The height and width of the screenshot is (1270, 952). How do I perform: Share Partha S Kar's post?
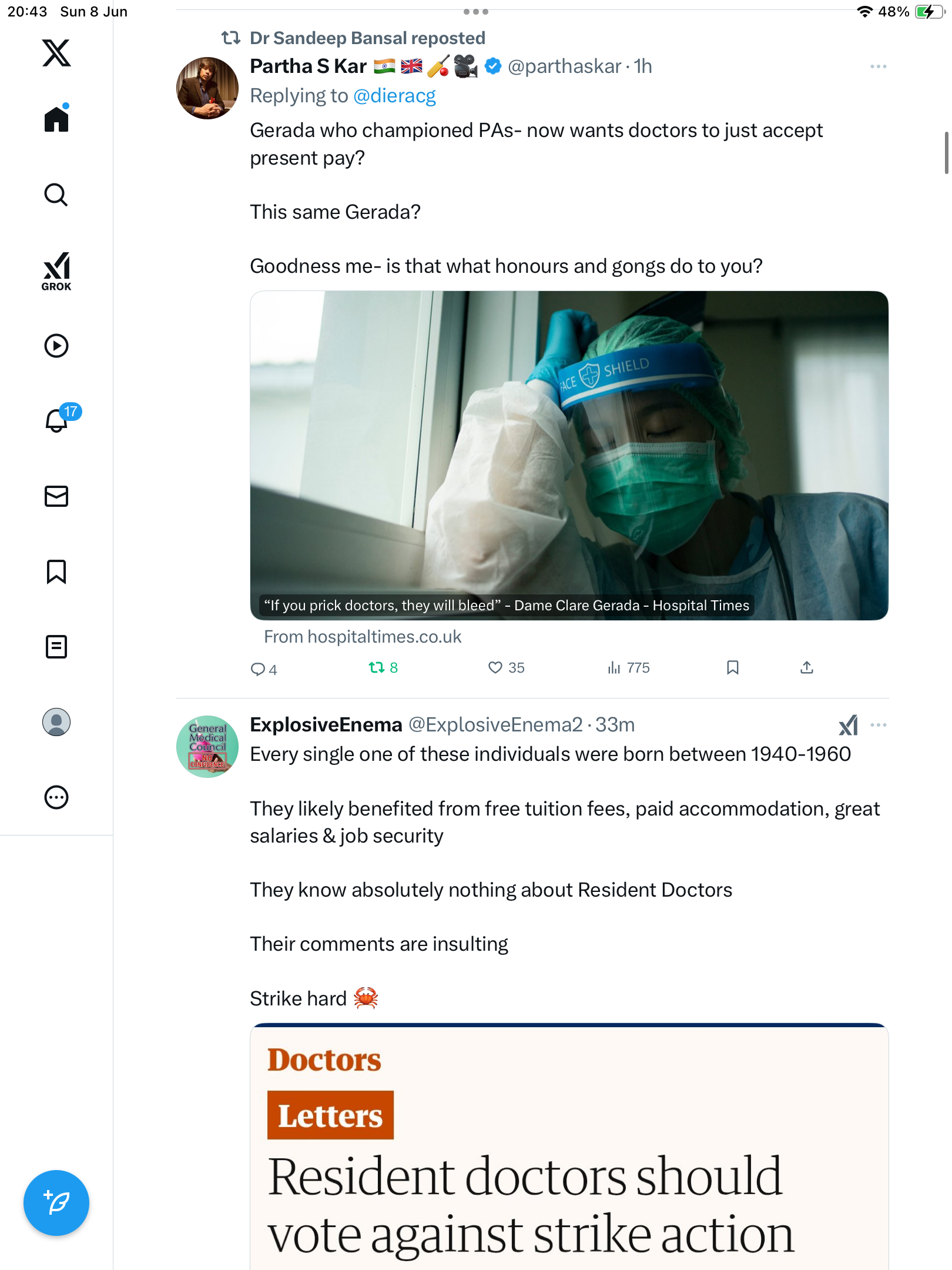(807, 668)
